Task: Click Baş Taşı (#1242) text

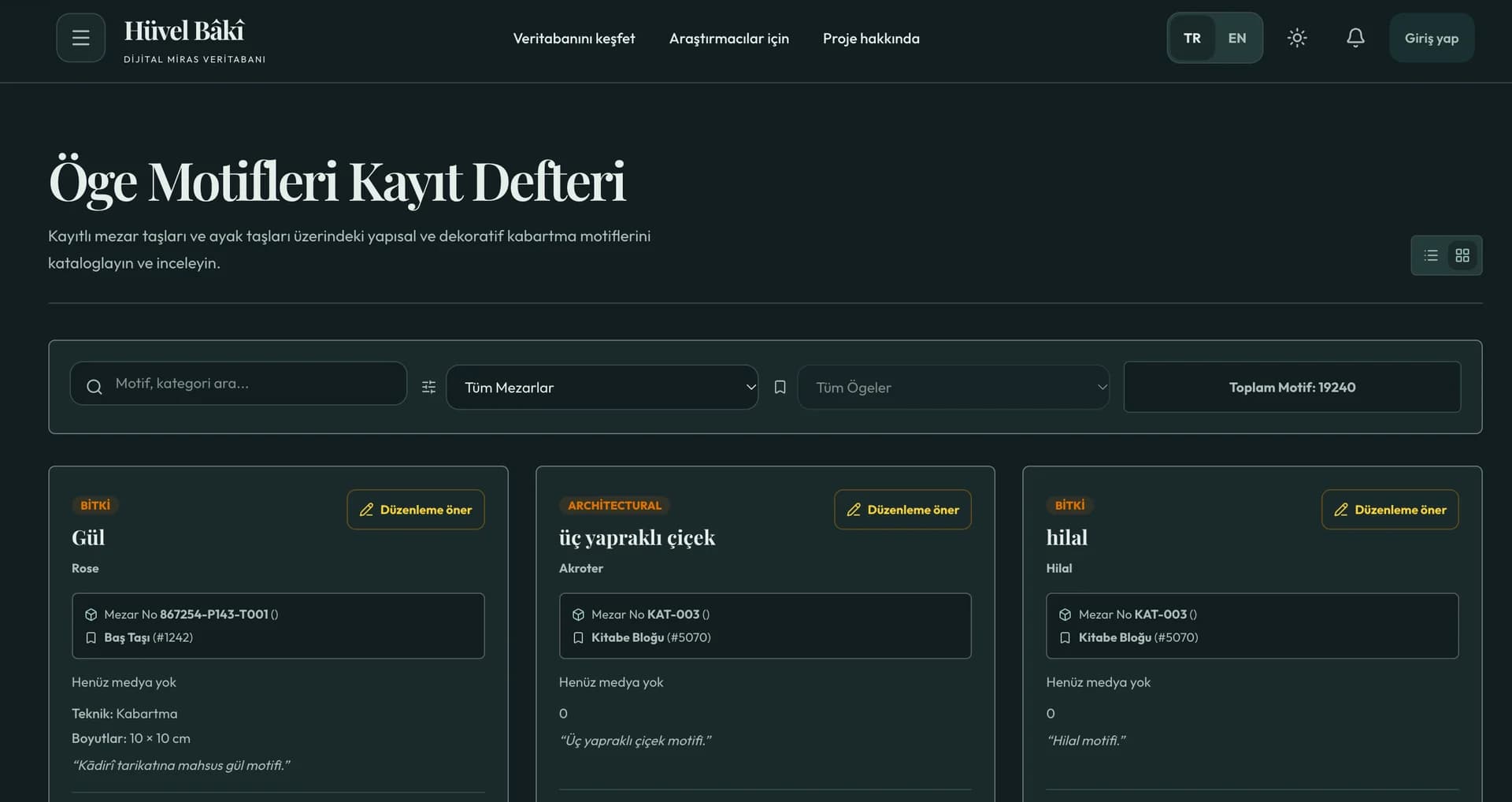Action: click(148, 637)
